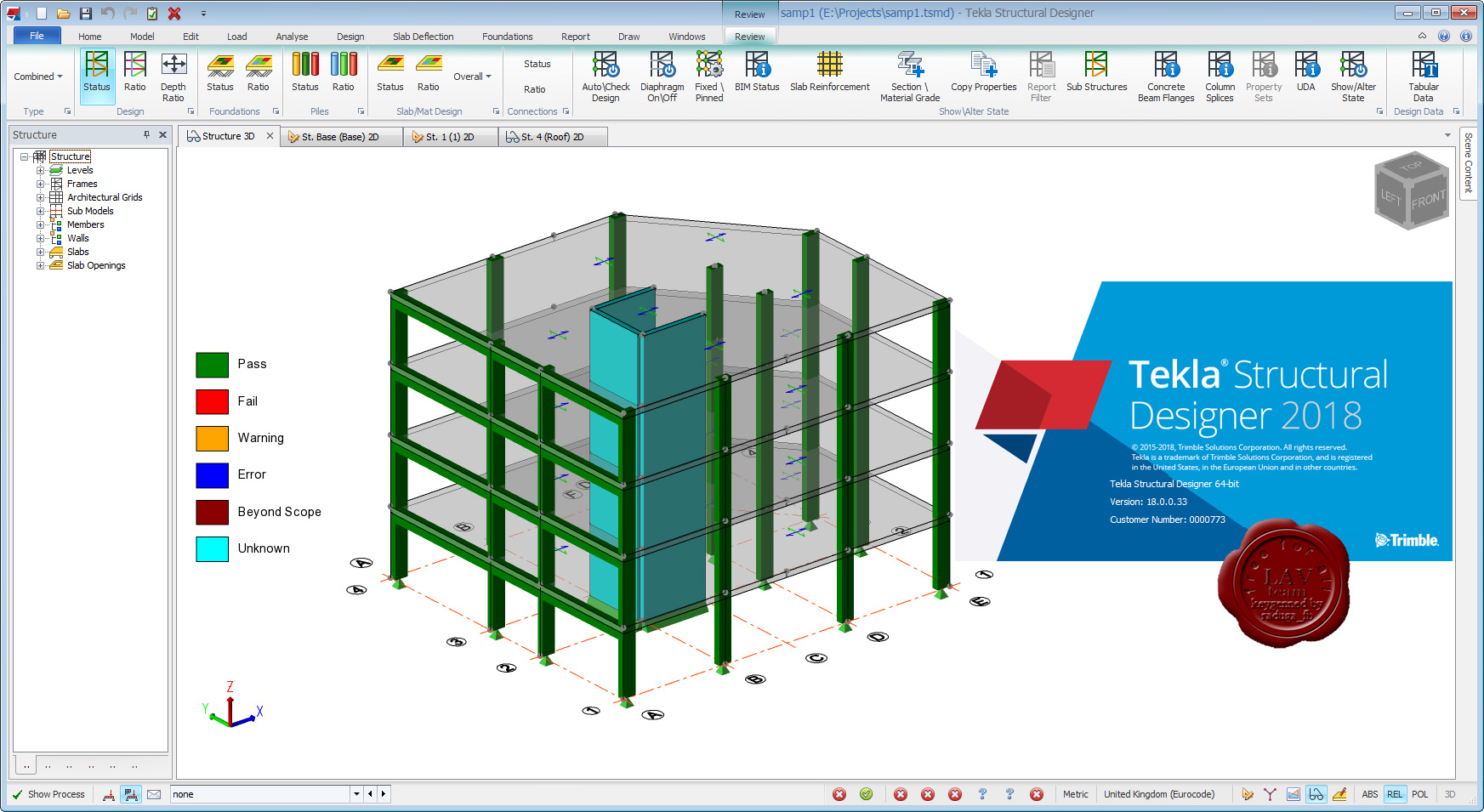Click United Kingdom (Eurocode) design code
The width and height of the screenshot is (1484, 812).
pos(1159,794)
